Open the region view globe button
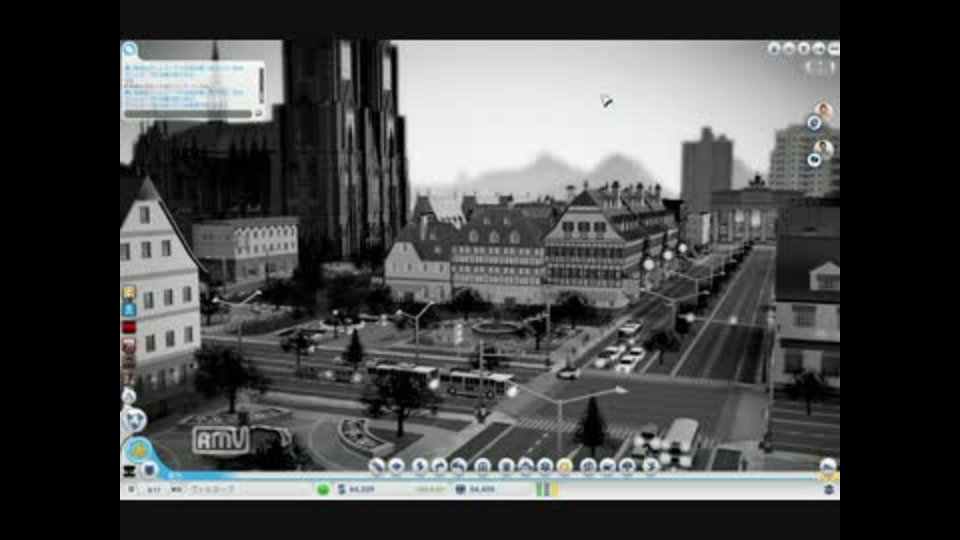This screenshot has height=540, width=960. [133, 421]
